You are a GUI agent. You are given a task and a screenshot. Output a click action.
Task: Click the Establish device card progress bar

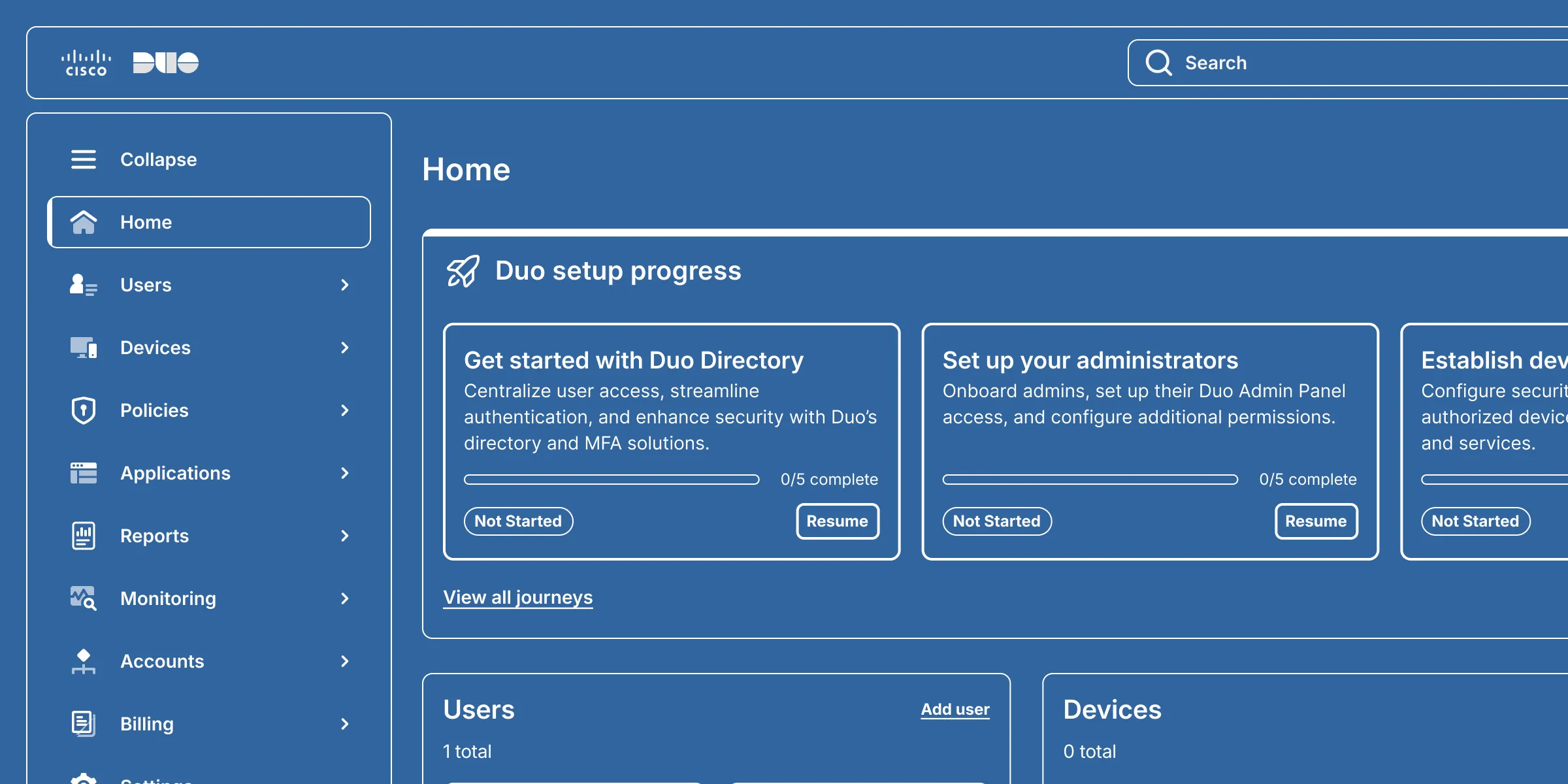(x=1495, y=480)
